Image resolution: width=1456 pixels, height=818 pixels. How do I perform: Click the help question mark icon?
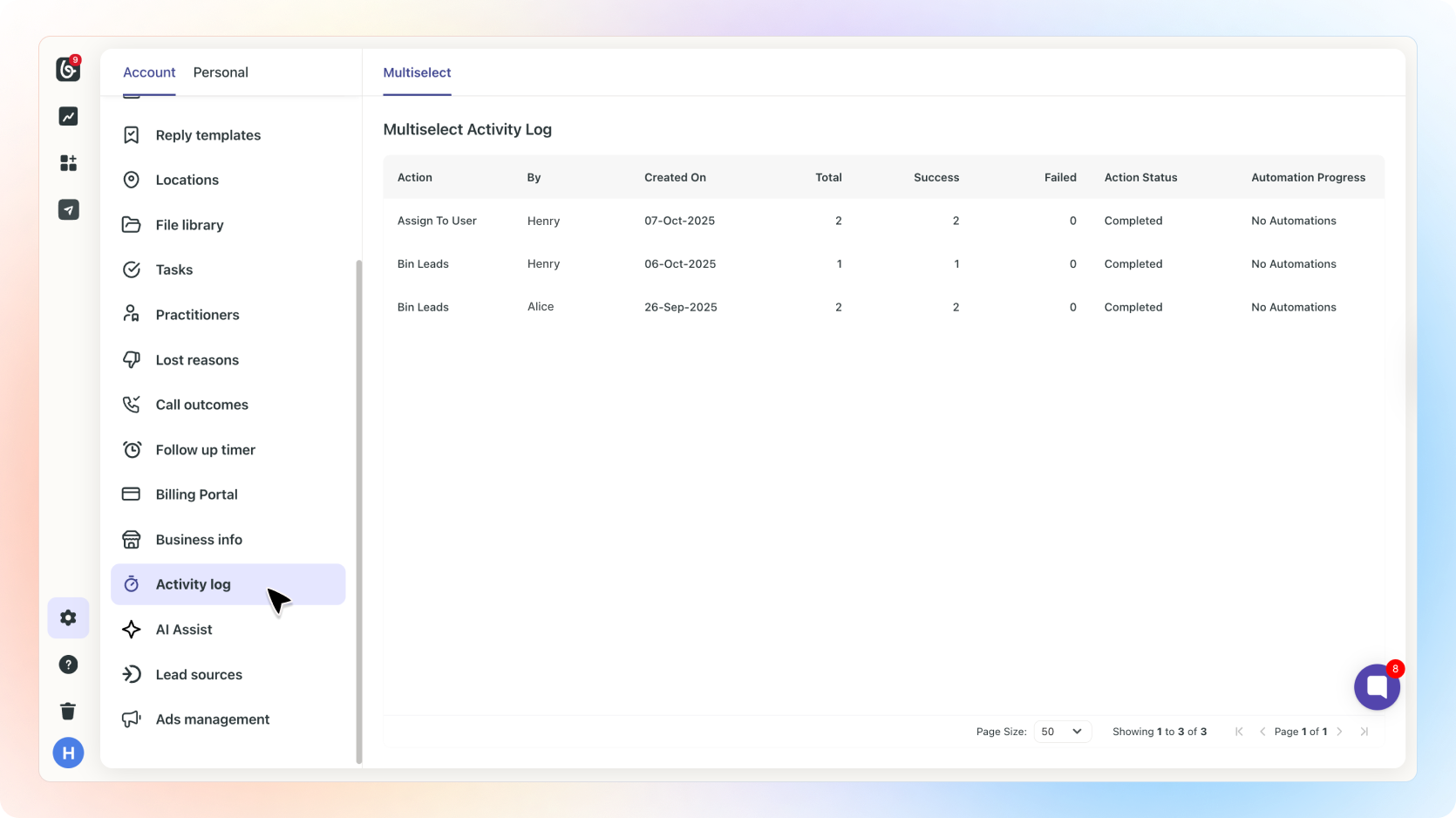tap(68, 665)
